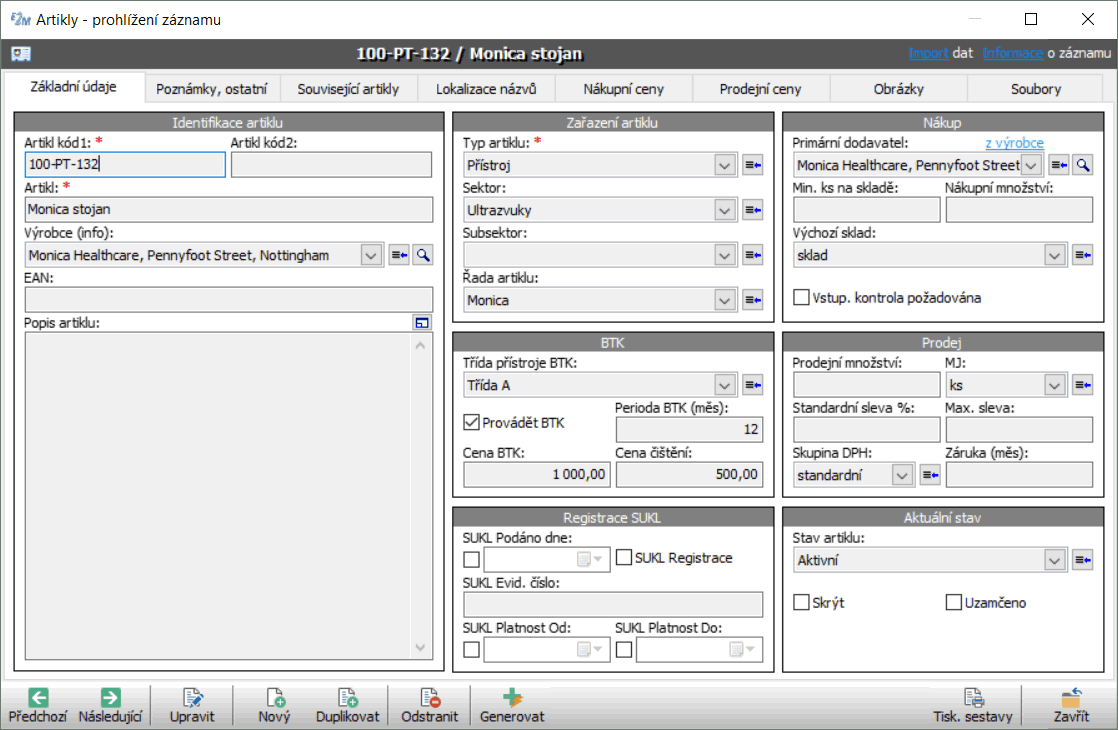This screenshot has width=1118, height=730.
Task: Click the Cena BTK field
Action: point(537,474)
